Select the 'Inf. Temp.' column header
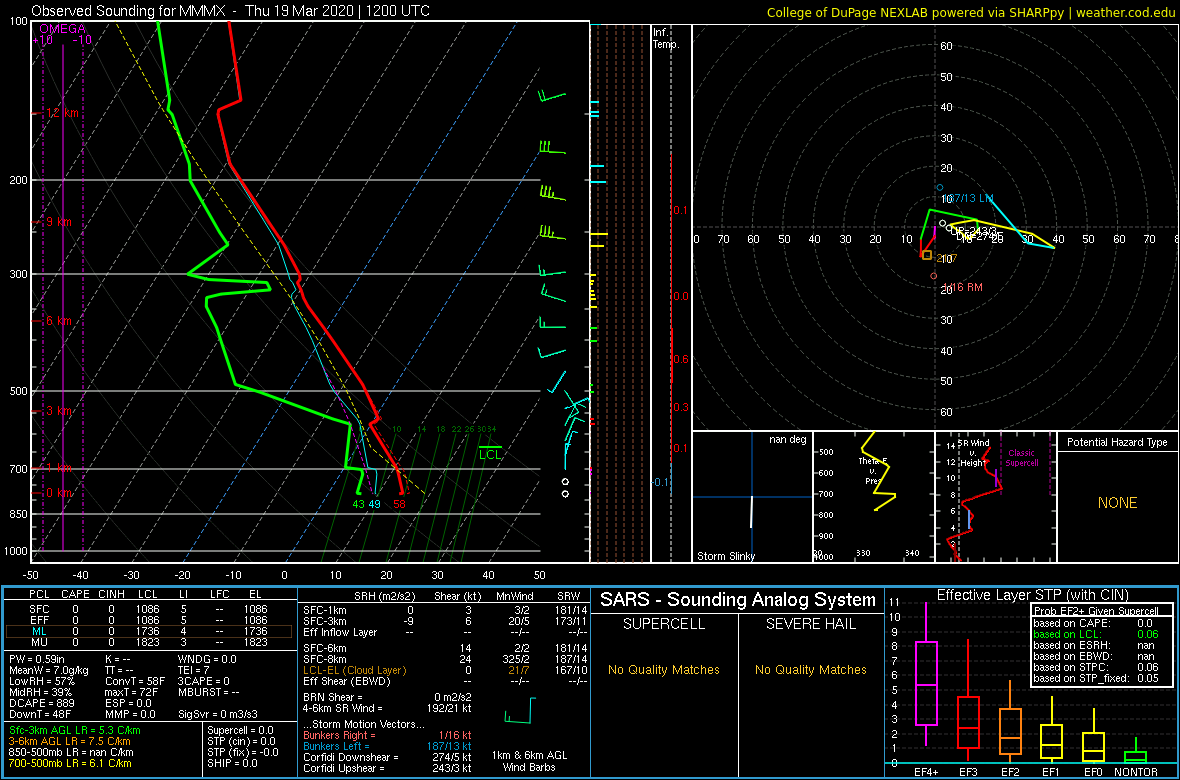The height and width of the screenshot is (780, 1180). (667, 38)
